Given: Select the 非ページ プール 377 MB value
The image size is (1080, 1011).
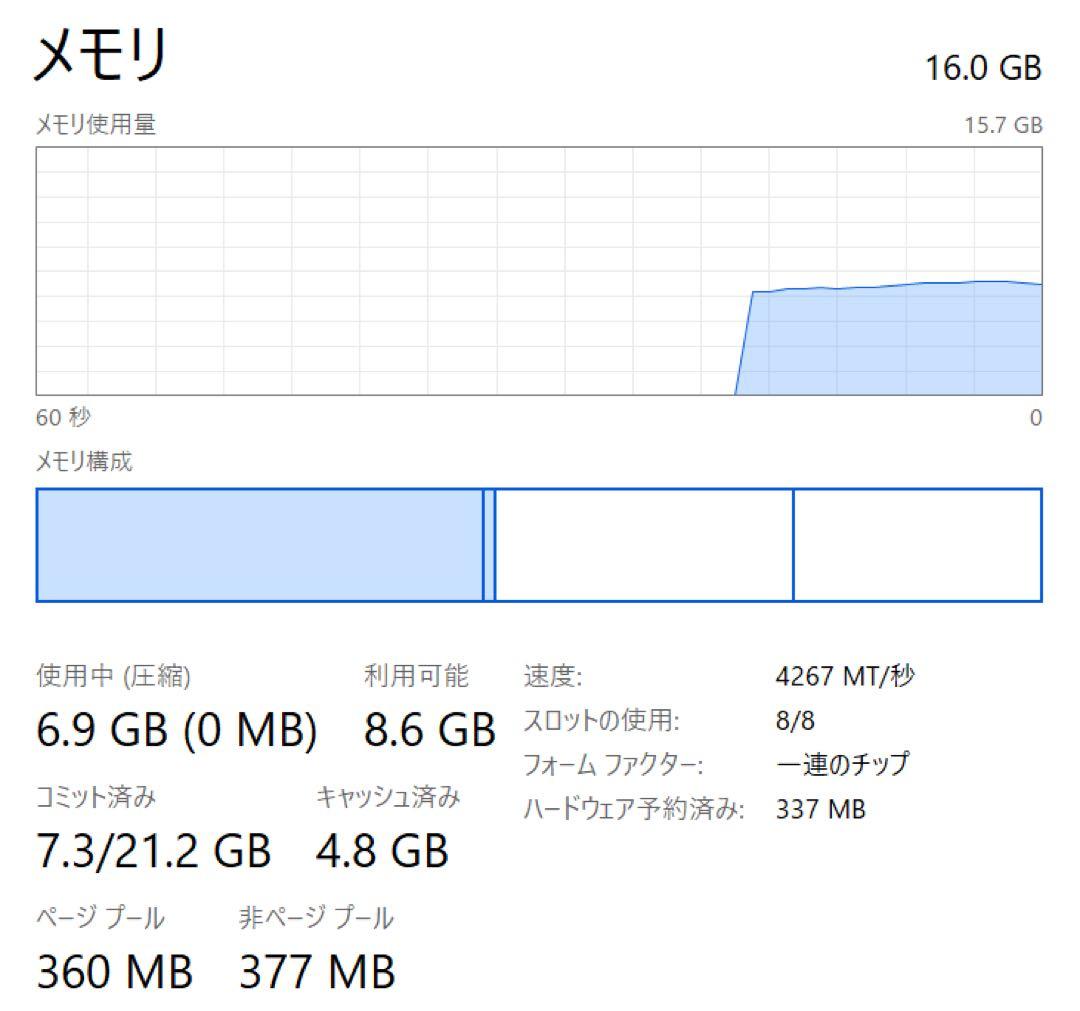Looking at the screenshot, I should [315, 970].
